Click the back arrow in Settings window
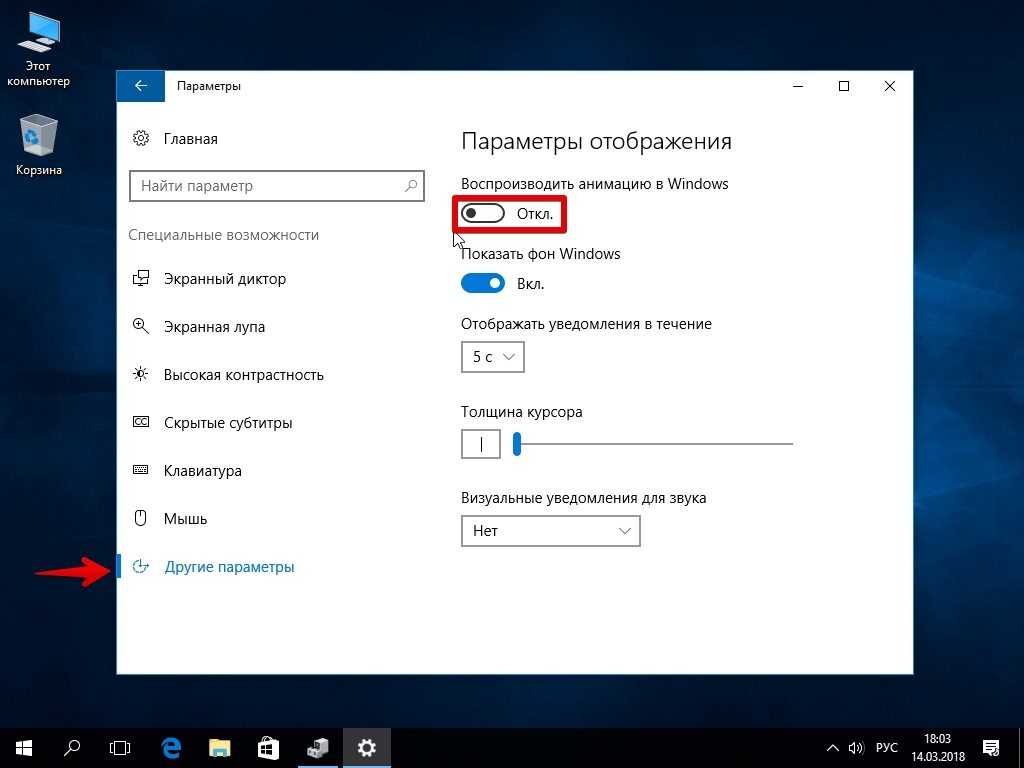The height and width of the screenshot is (768, 1024). click(x=140, y=86)
